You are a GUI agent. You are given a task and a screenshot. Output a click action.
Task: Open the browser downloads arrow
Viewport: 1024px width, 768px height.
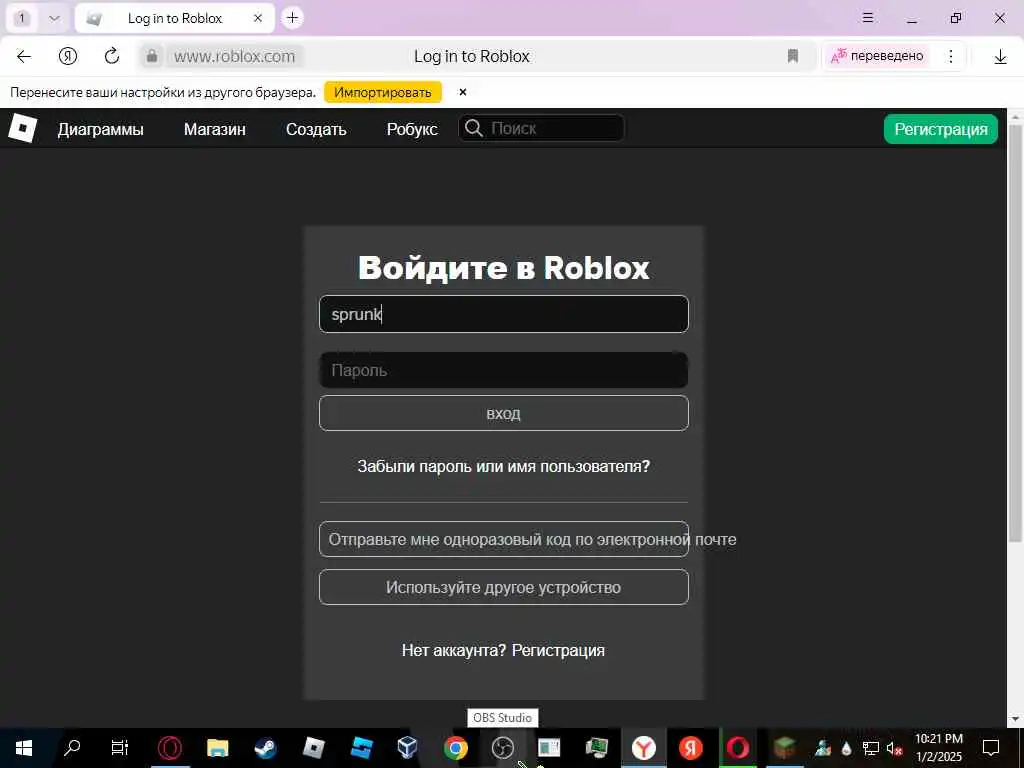point(1000,57)
